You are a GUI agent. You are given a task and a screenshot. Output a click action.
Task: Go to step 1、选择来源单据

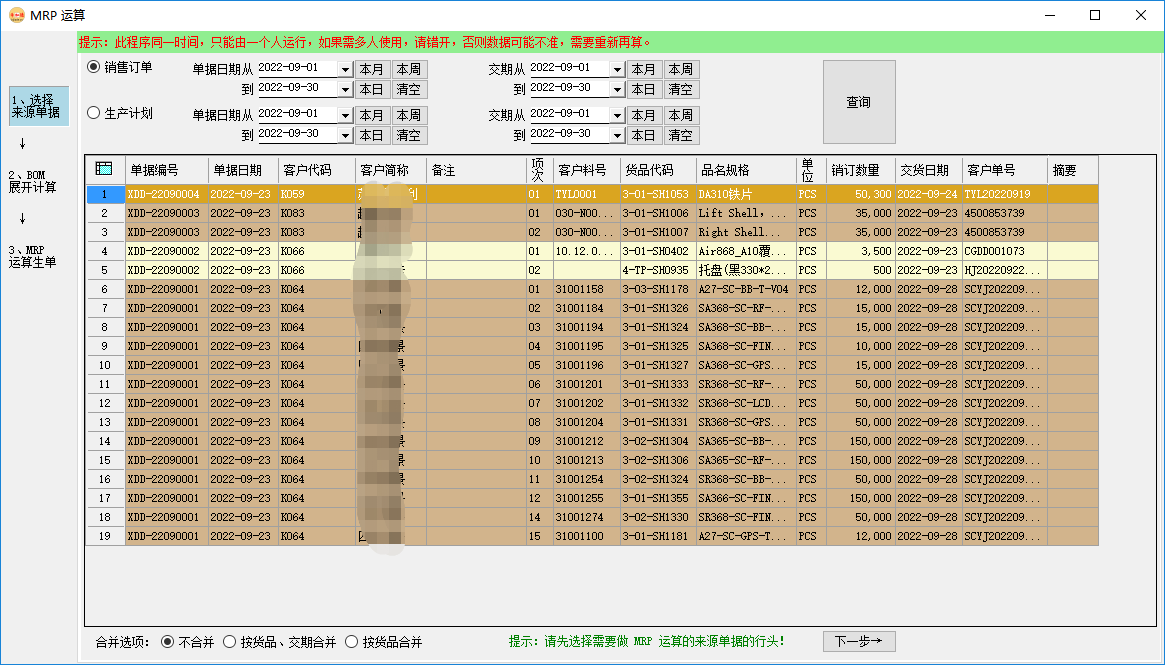[x=39, y=106]
